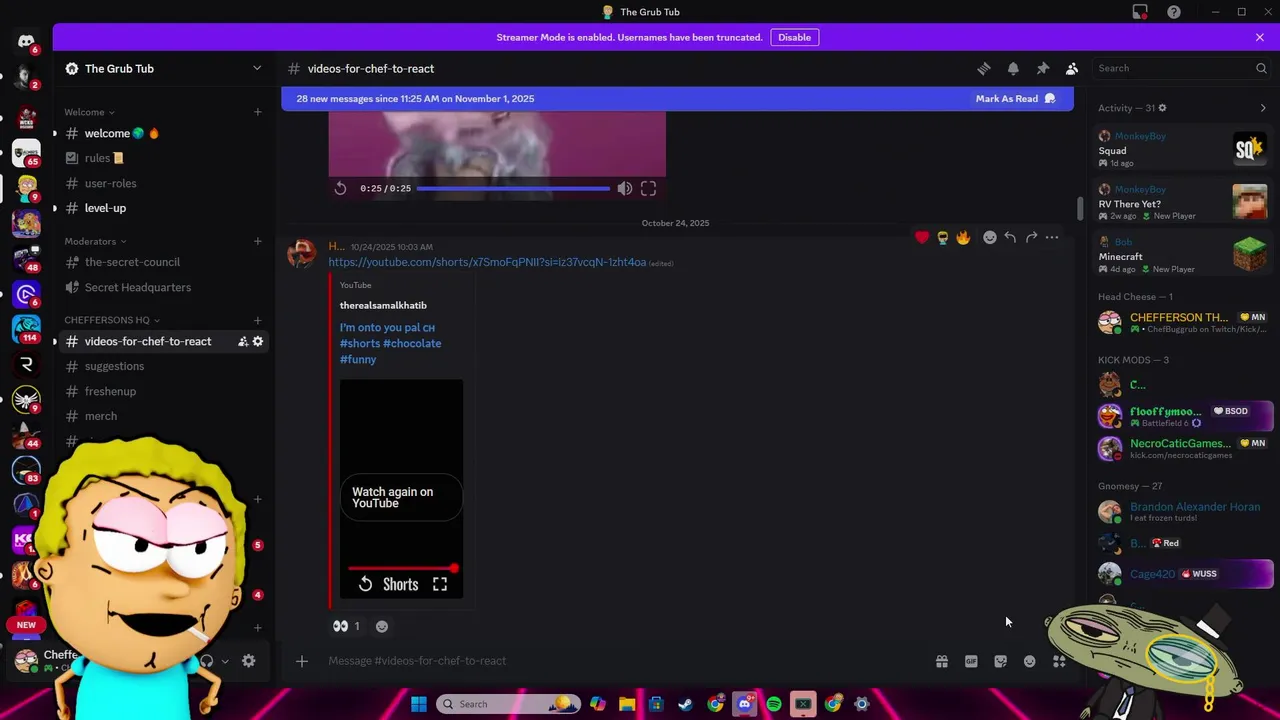This screenshot has height=720, width=1280.
Task: Open GIF picker
Action: point(971,661)
